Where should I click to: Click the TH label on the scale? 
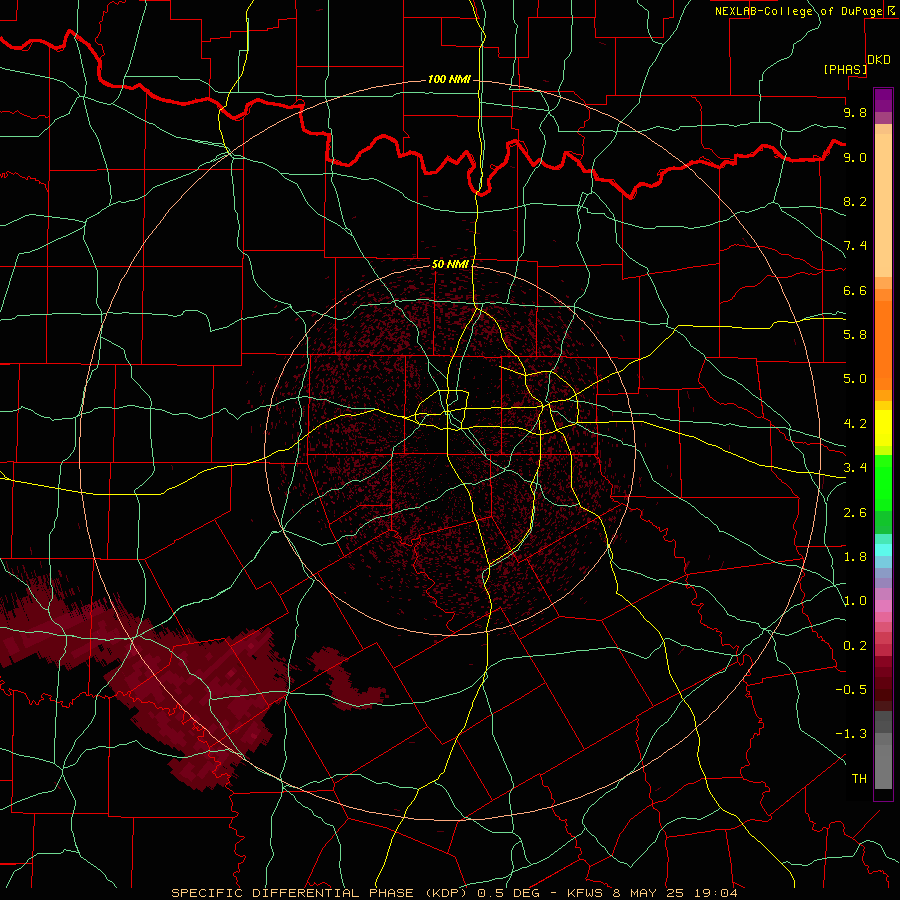coord(859,779)
